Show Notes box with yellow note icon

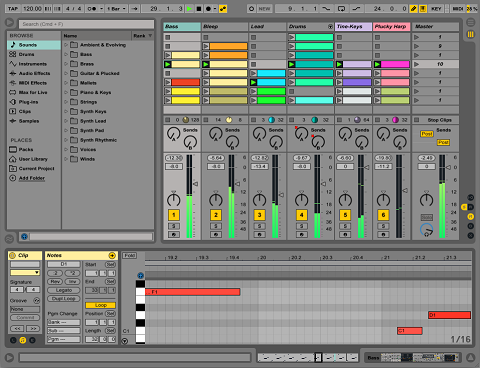(23, 340)
